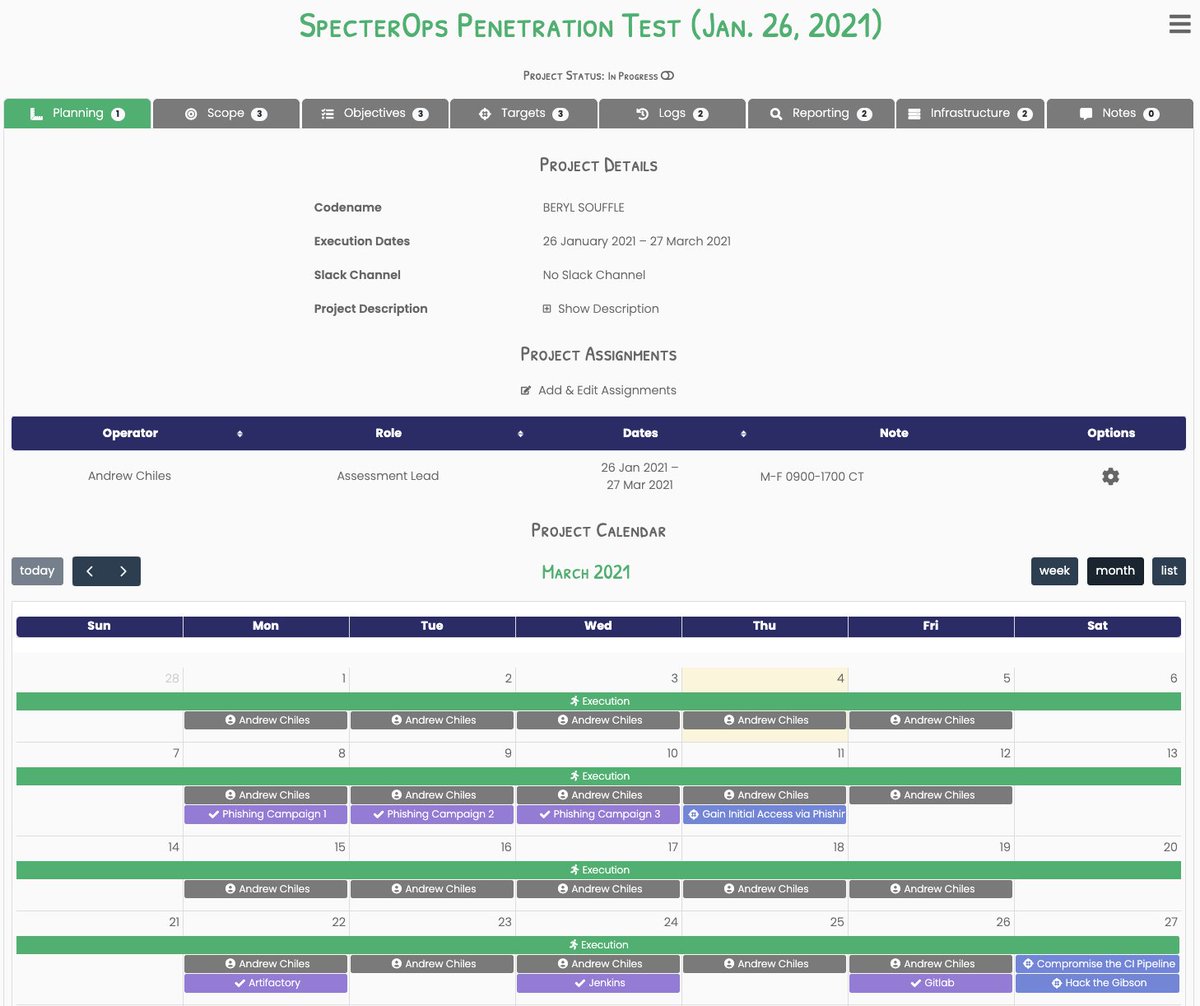Open Phishing Campaign 2 event
The image size is (1200, 1006).
[x=432, y=814]
